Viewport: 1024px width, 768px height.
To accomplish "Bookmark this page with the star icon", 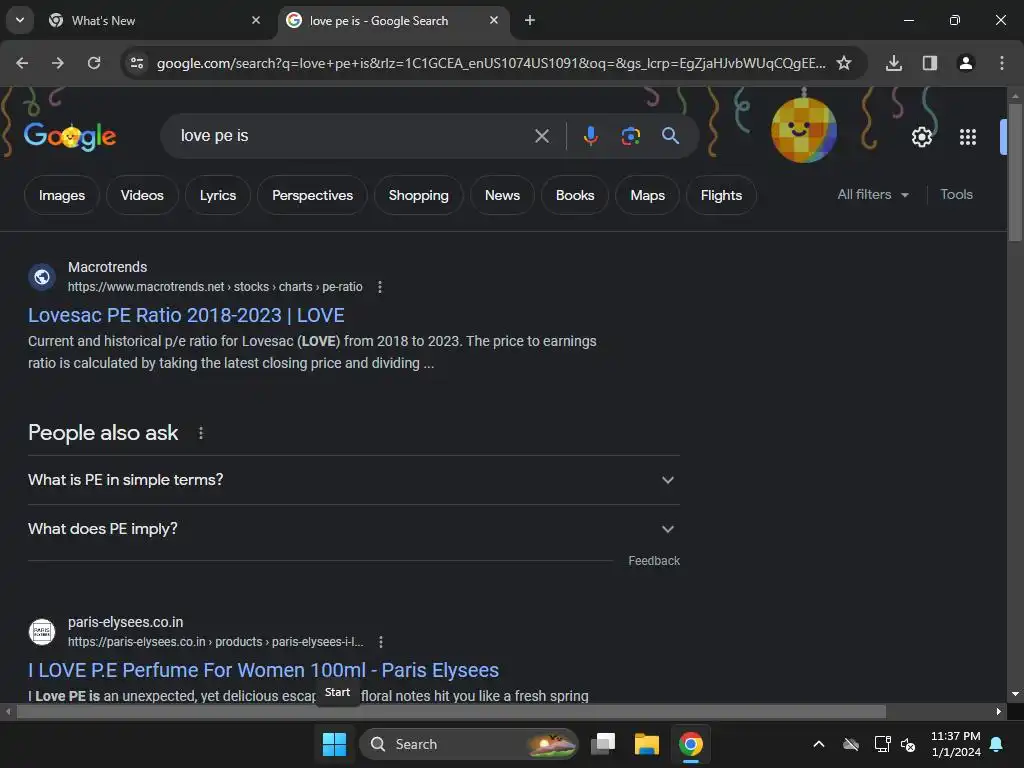I will pyautogui.click(x=844, y=63).
